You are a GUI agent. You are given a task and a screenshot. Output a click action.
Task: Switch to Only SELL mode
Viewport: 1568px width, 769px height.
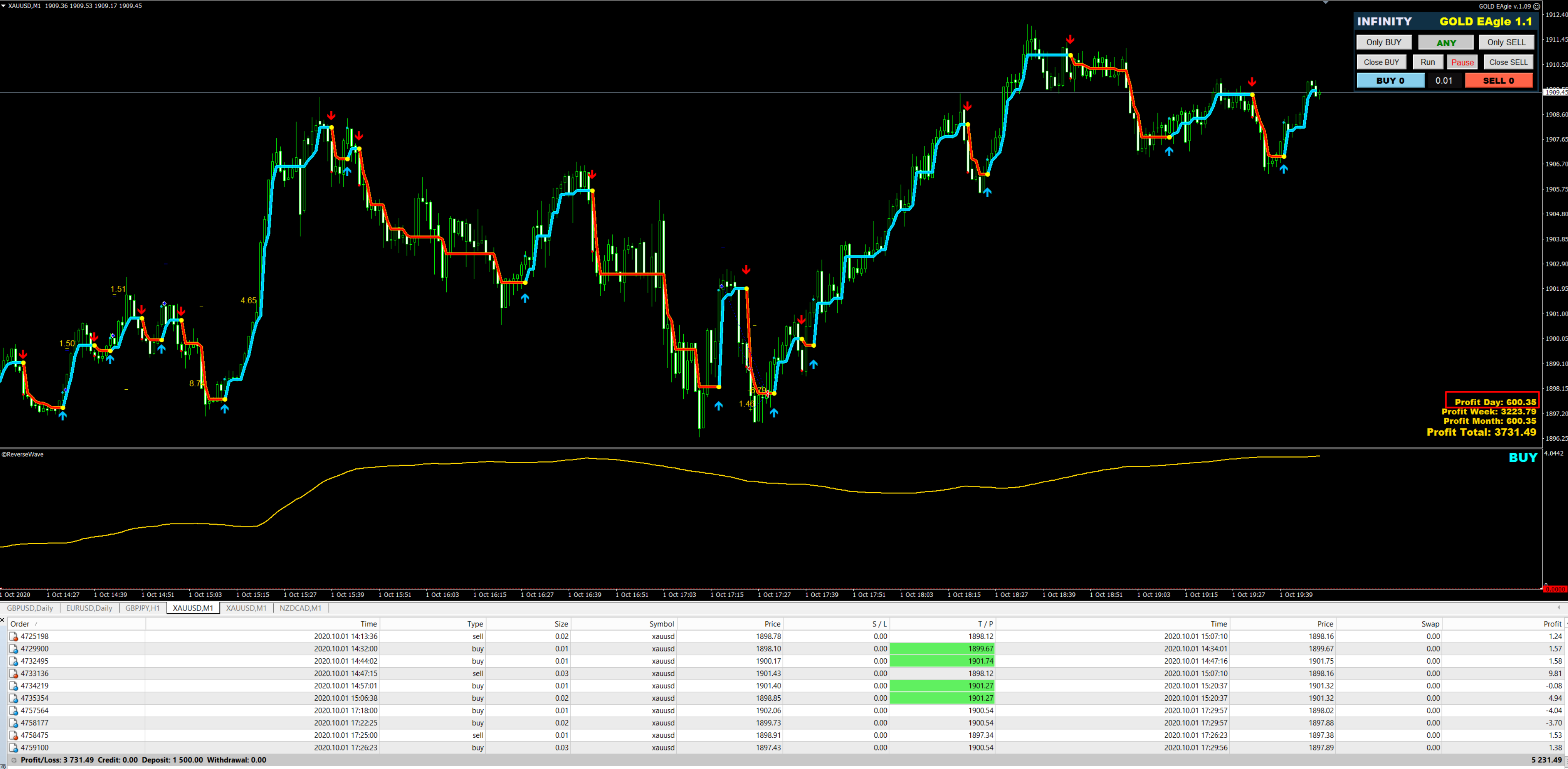pyautogui.click(x=1506, y=42)
